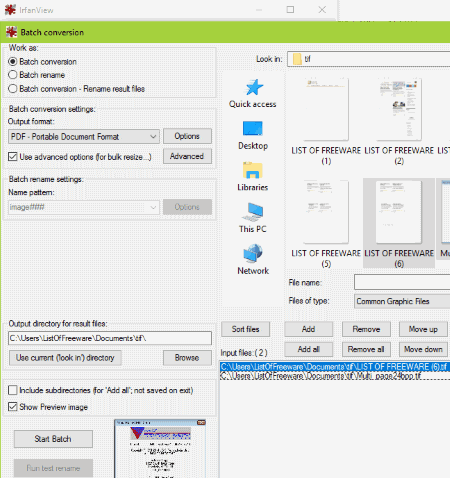
Task: Open Quick access in the places bar
Action: [253, 94]
